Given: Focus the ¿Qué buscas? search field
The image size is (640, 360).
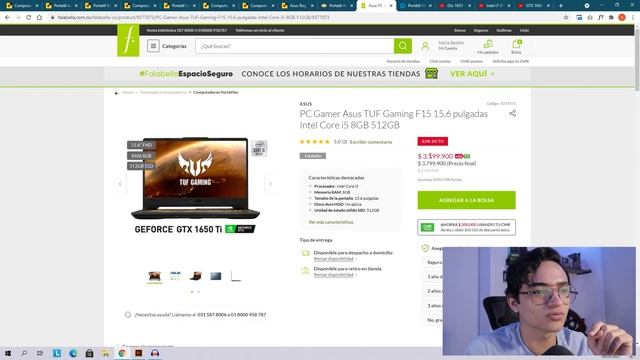Looking at the screenshot, I should tap(294, 46).
